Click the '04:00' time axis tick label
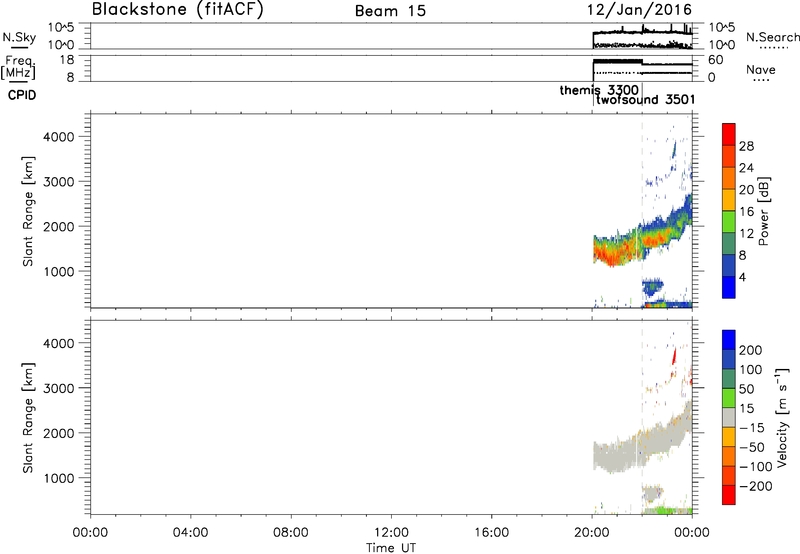Viewport: 800px width, 554px height. coord(191,533)
